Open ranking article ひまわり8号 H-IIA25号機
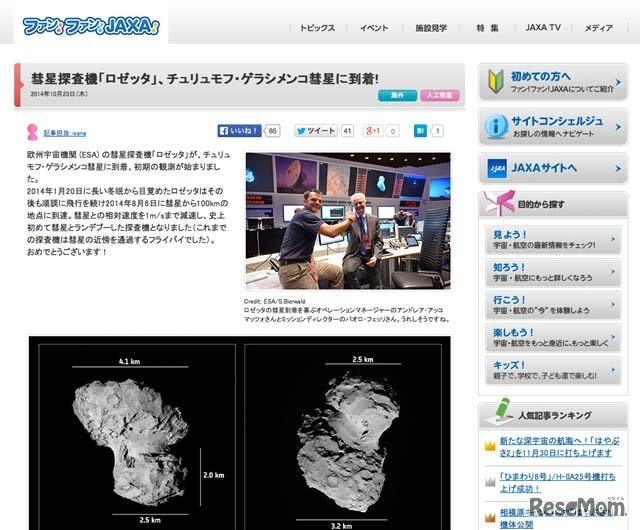This screenshot has width=640, height=530. pos(558,482)
